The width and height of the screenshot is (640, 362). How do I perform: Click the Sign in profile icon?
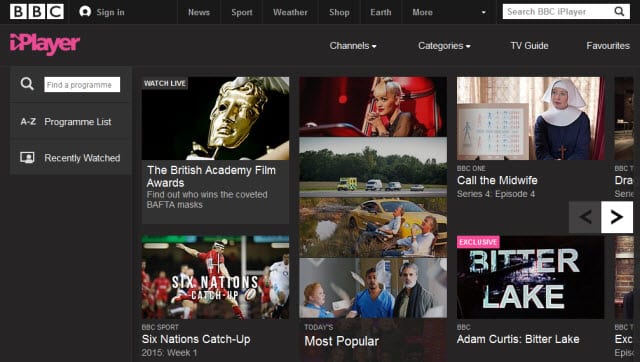(x=85, y=12)
